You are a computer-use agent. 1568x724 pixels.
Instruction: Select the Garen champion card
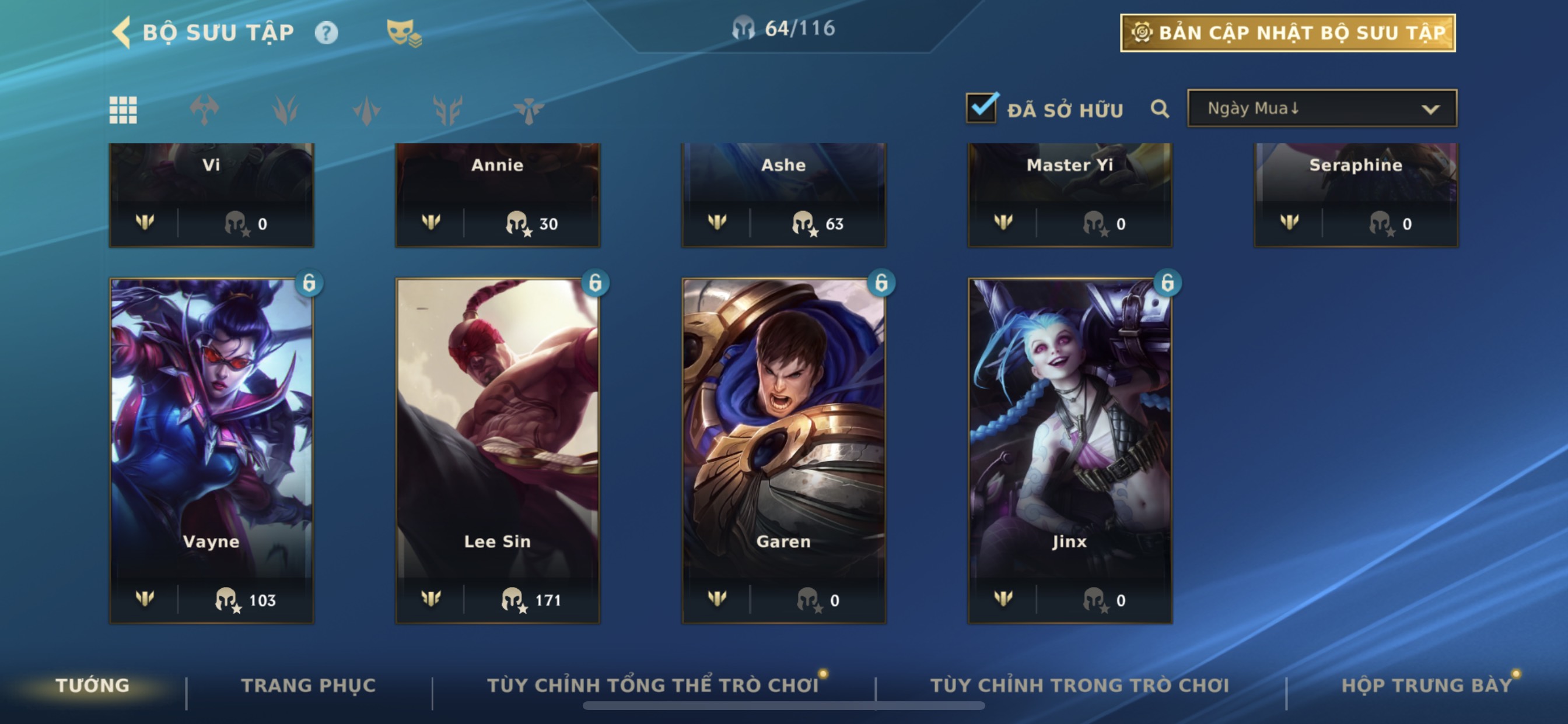[x=784, y=451]
